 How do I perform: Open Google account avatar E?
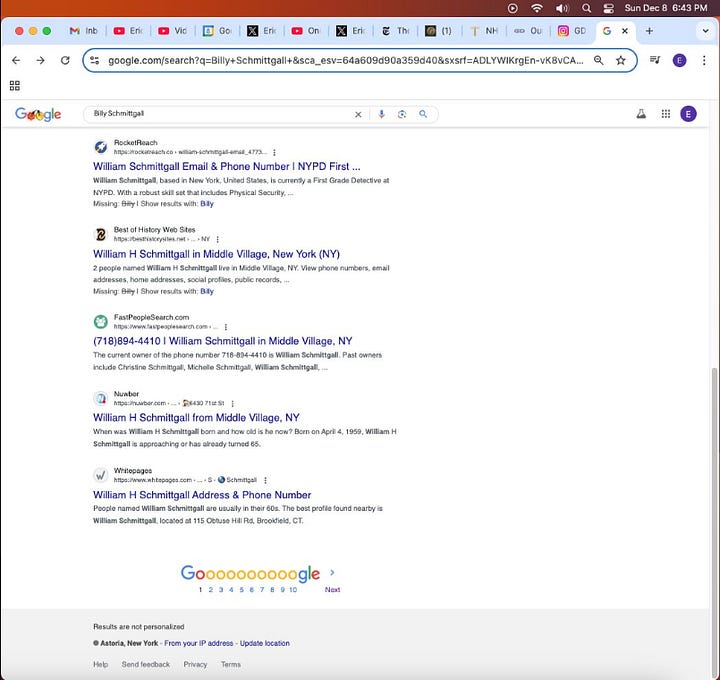tap(688, 114)
